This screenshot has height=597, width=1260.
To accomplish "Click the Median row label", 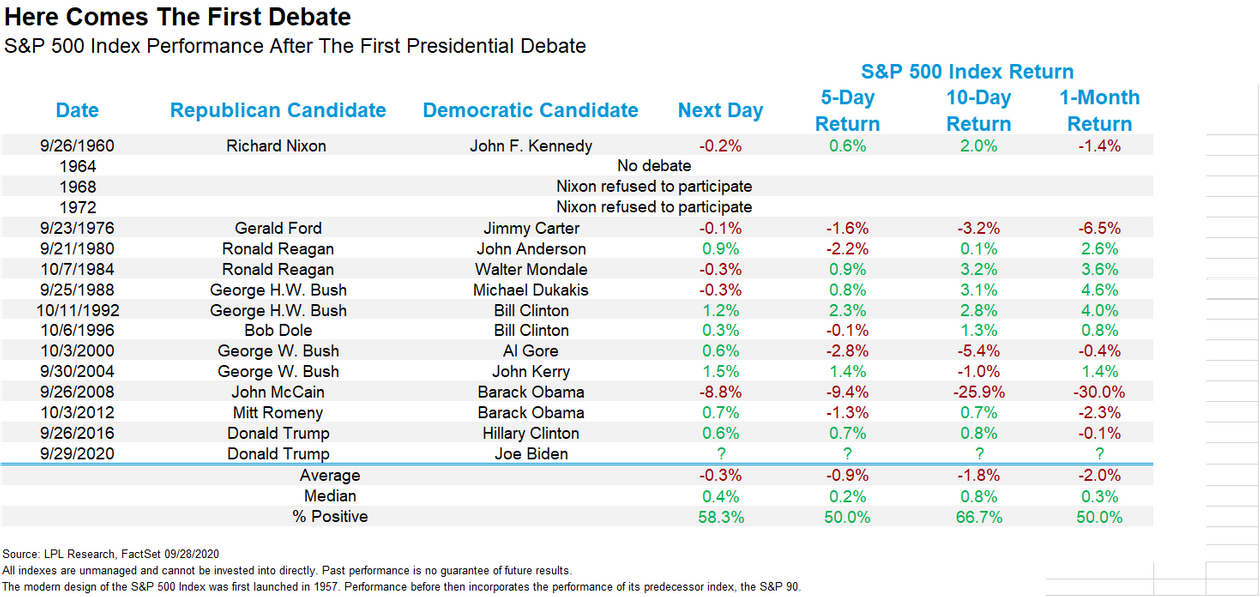I will 330,496.
